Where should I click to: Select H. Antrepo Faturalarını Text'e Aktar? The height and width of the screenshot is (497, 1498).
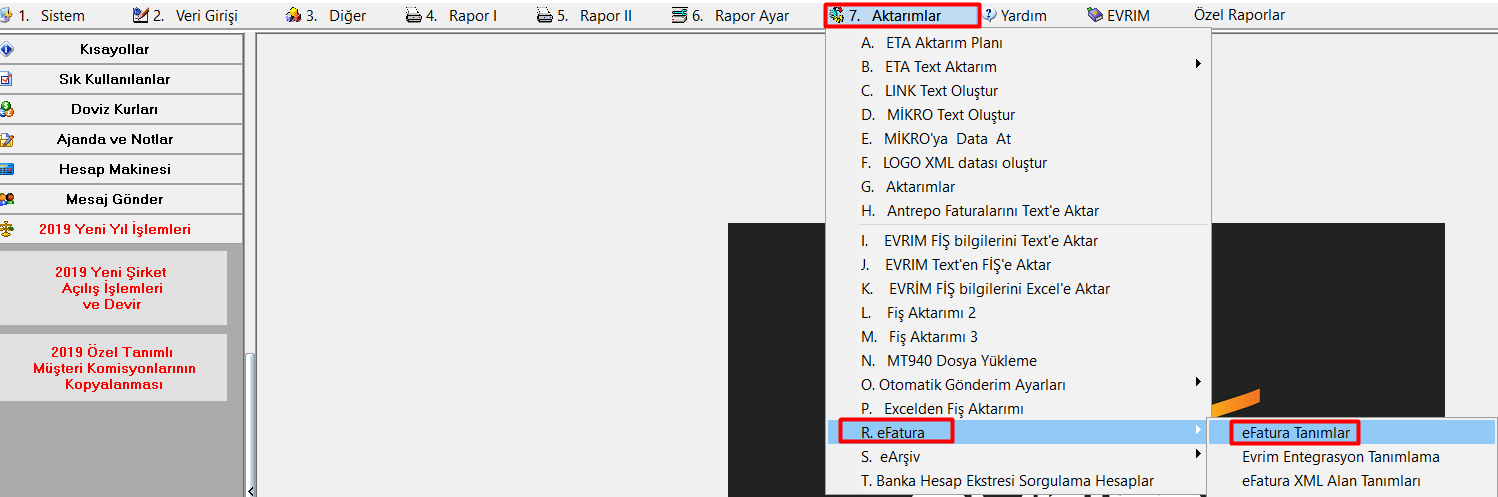coord(1018,211)
